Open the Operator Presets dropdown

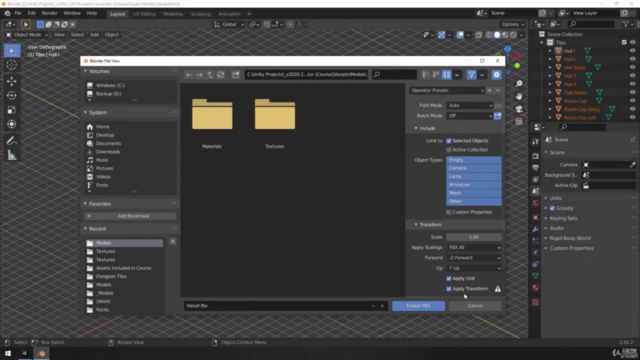(x=447, y=90)
